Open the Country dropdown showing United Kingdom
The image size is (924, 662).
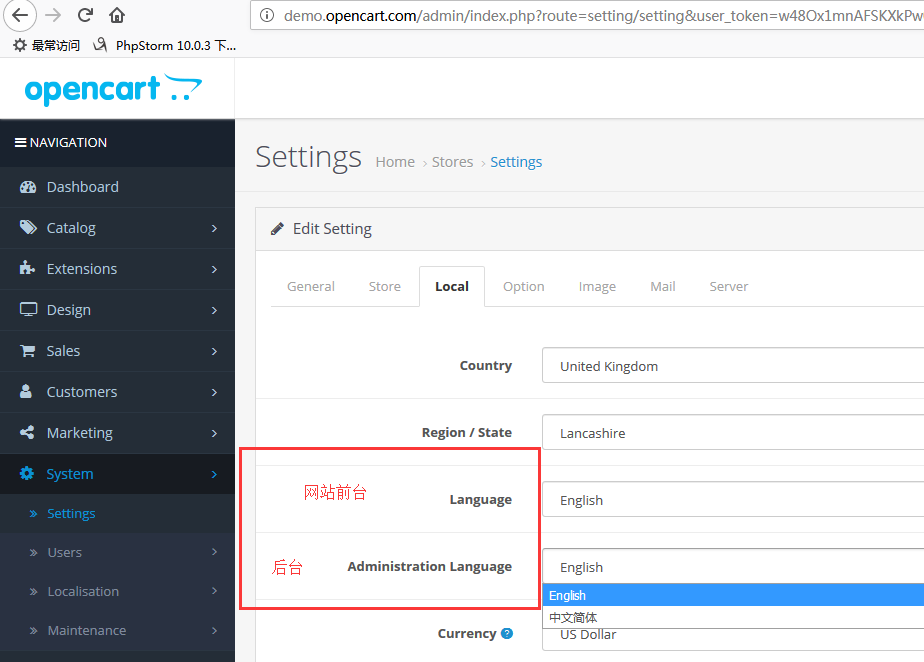[x=733, y=365]
